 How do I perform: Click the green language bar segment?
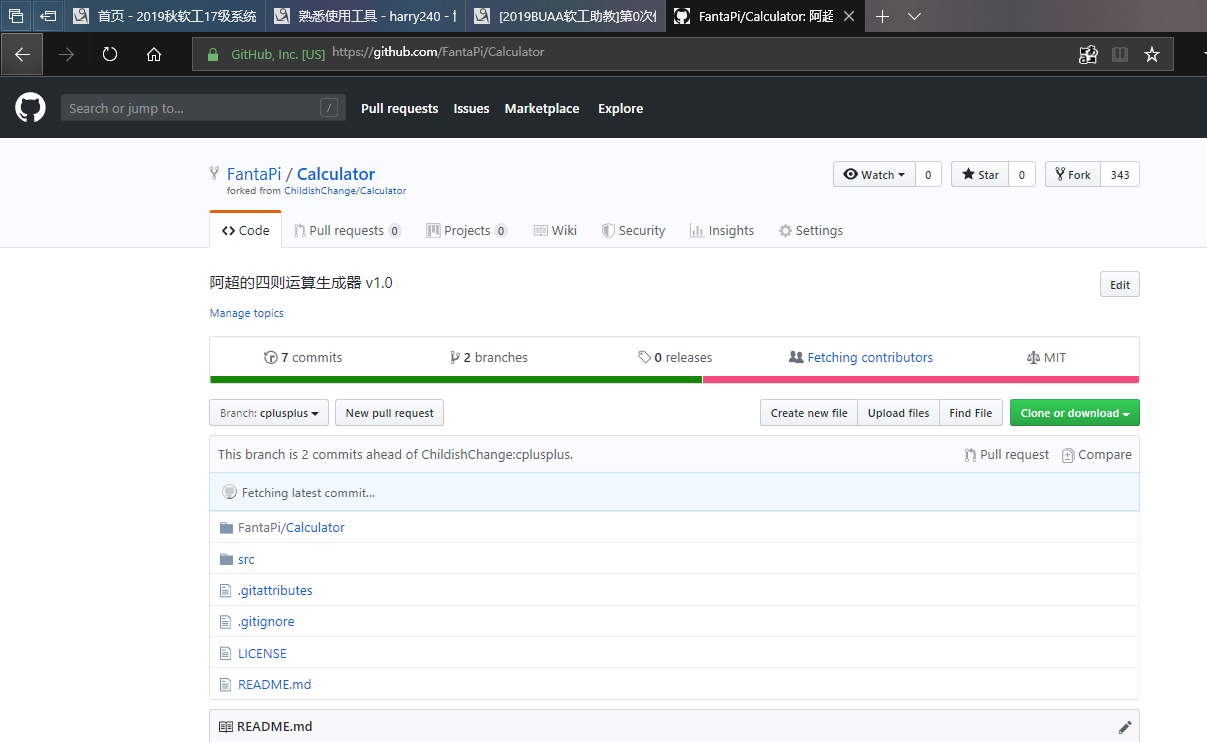pos(456,380)
